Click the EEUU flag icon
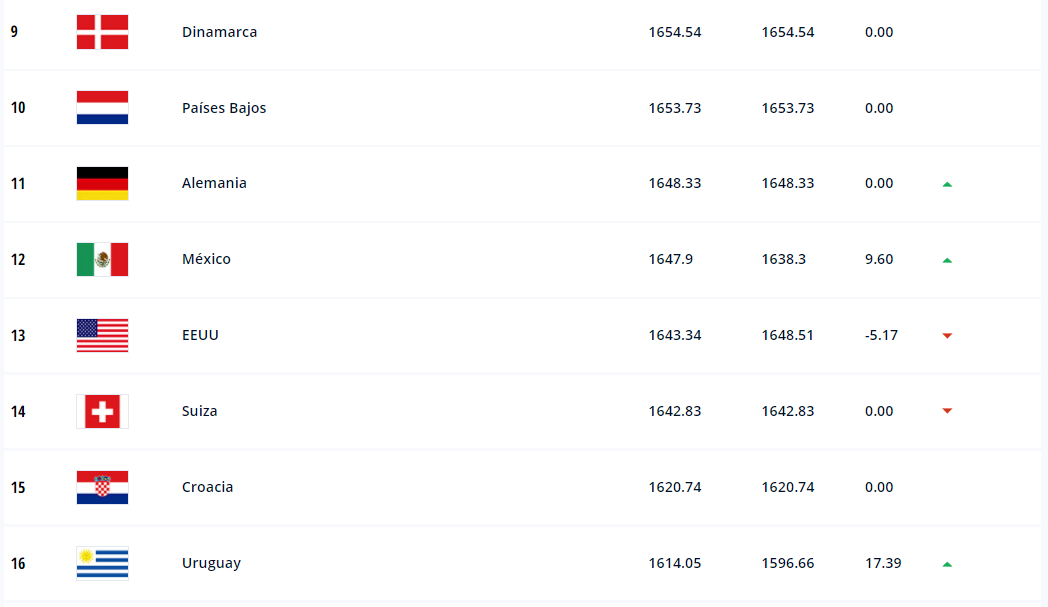Image resolution: width=1048 pixels, height=607 pixels. [101, 335]
